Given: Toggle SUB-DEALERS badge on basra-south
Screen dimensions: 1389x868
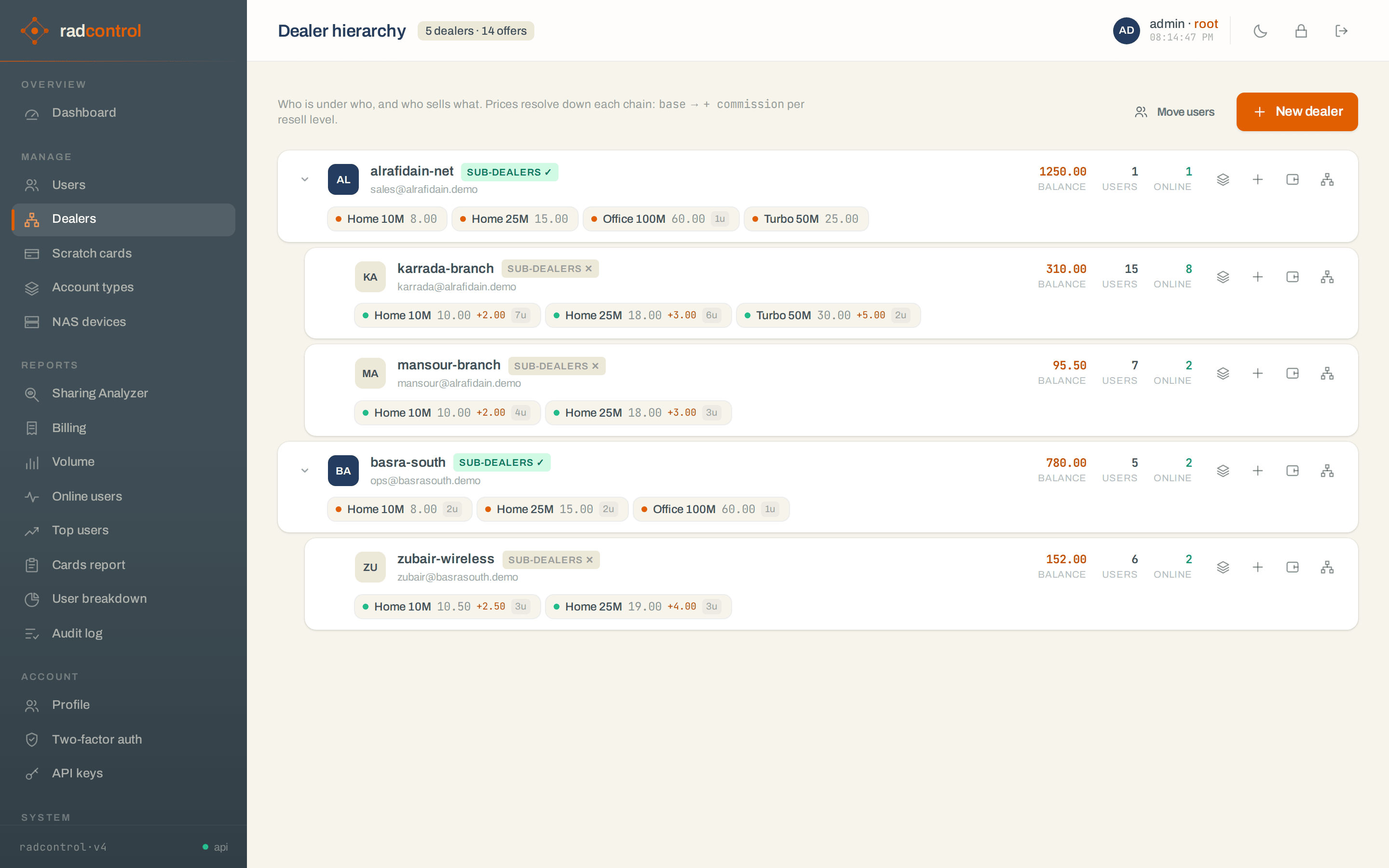Looking at the screenshot, I should click(502, 463).
